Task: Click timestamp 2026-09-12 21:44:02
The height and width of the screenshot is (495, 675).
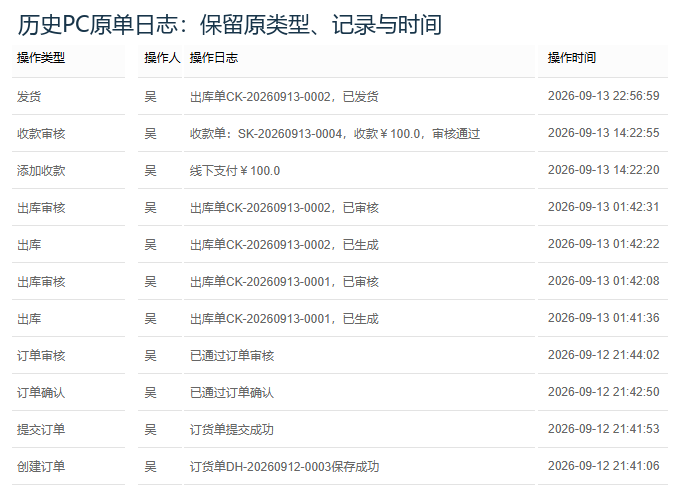Action: click(604, 355)
